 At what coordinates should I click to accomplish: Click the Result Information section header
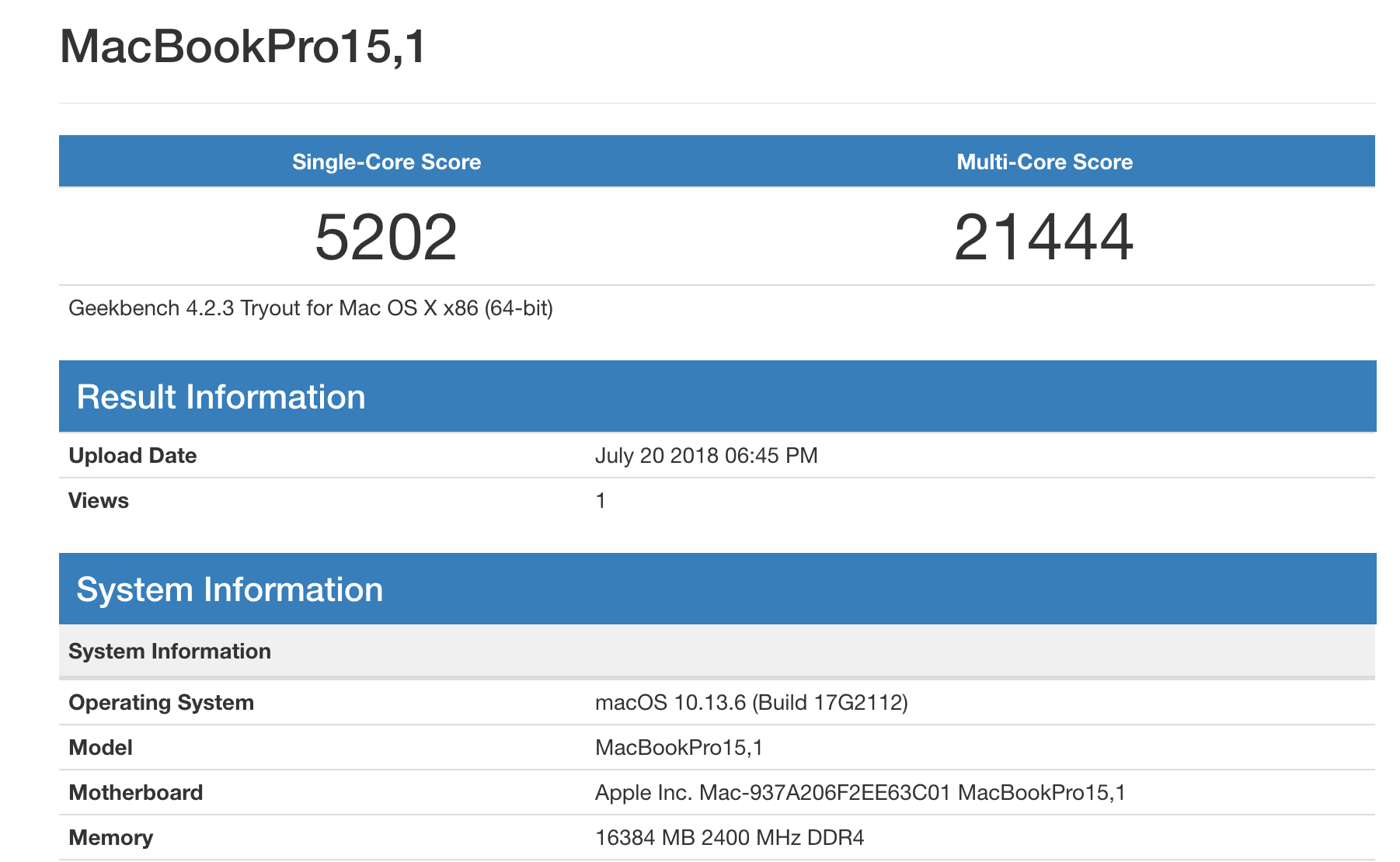point(717,396)
